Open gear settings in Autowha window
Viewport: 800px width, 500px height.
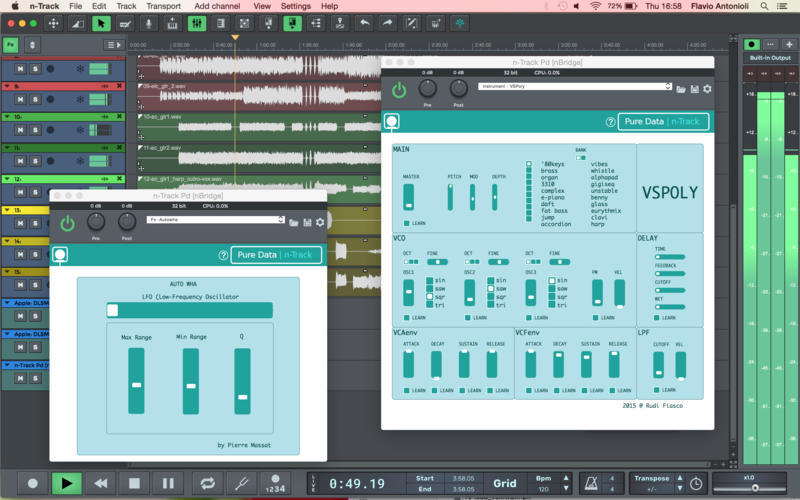320,222
